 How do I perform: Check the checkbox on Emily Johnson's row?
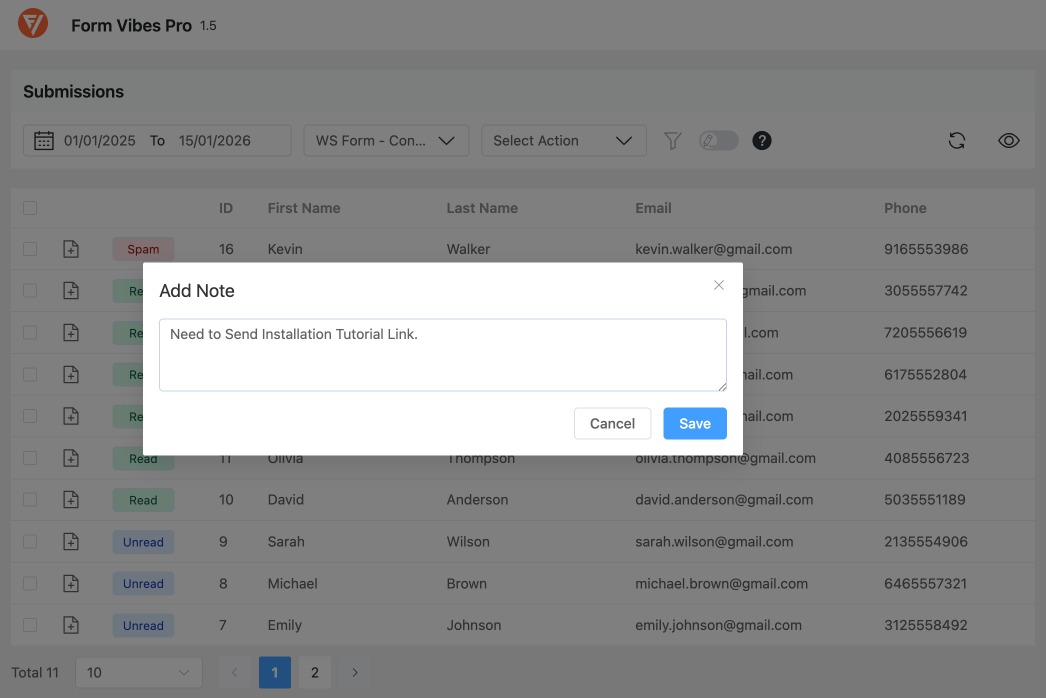click(x=29, y=625)
